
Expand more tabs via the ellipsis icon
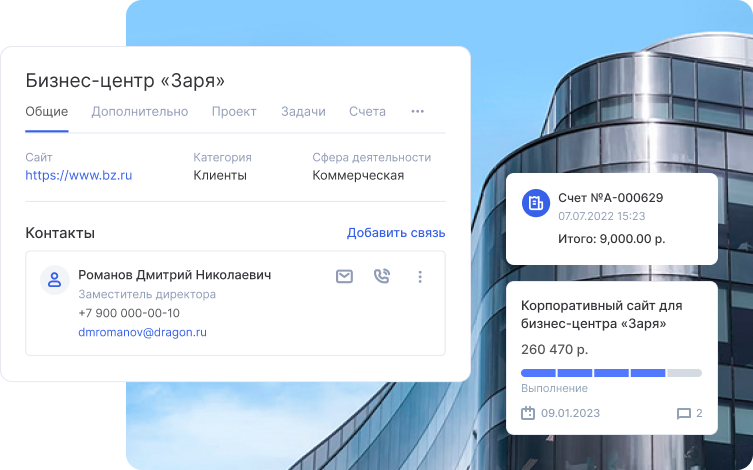(417, 111)
